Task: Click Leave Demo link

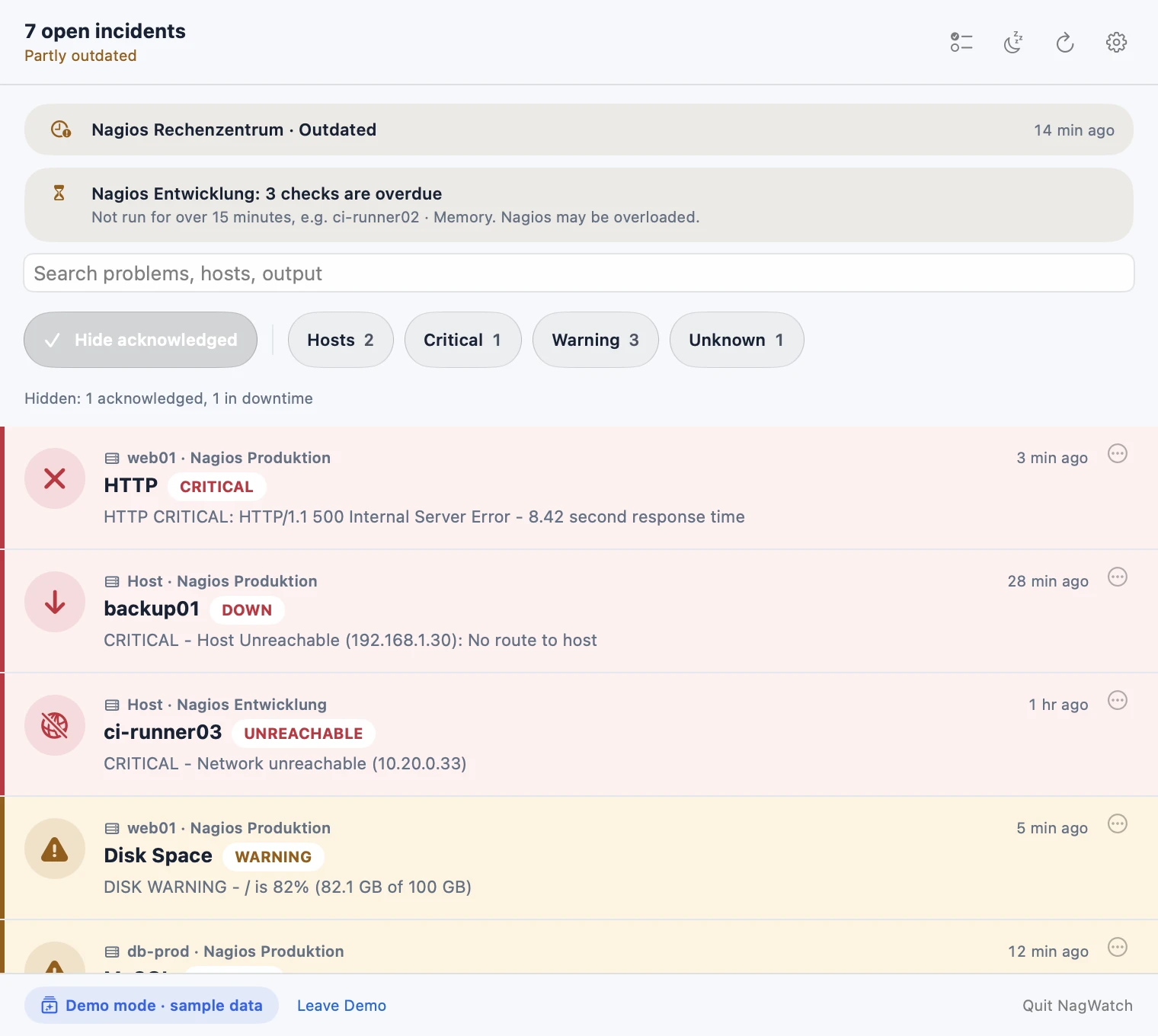Action: tap(341, 1006)
